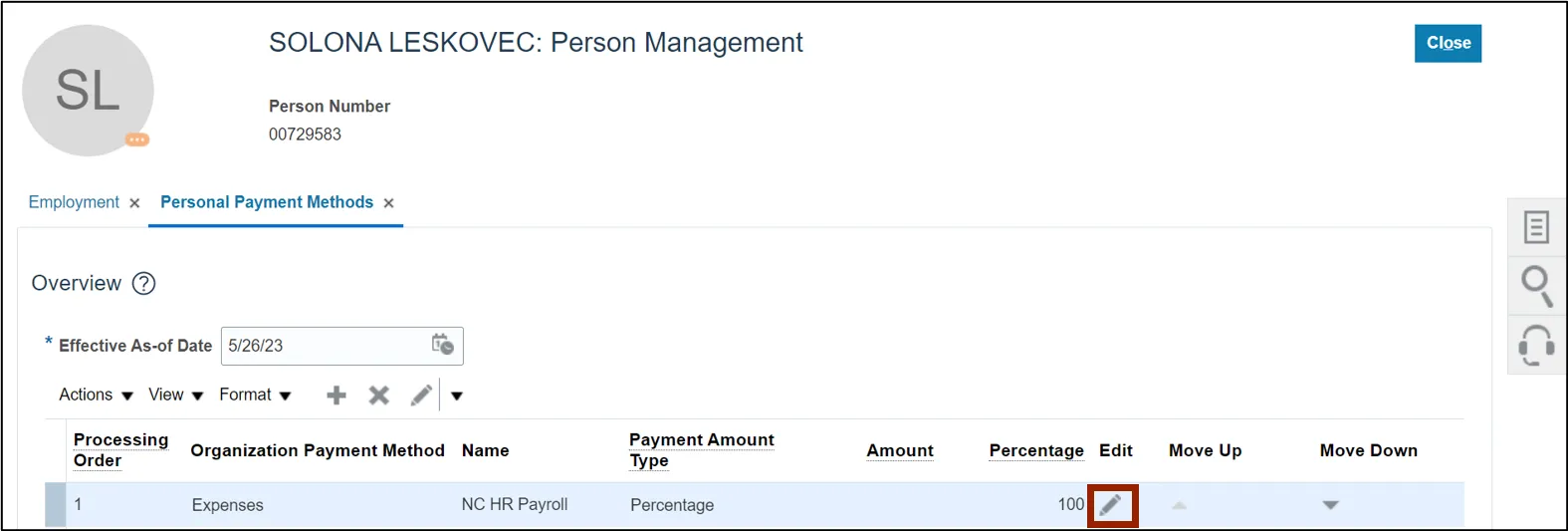Switch to the Employment tab
1568x531 pixels.
coord(74,202)
